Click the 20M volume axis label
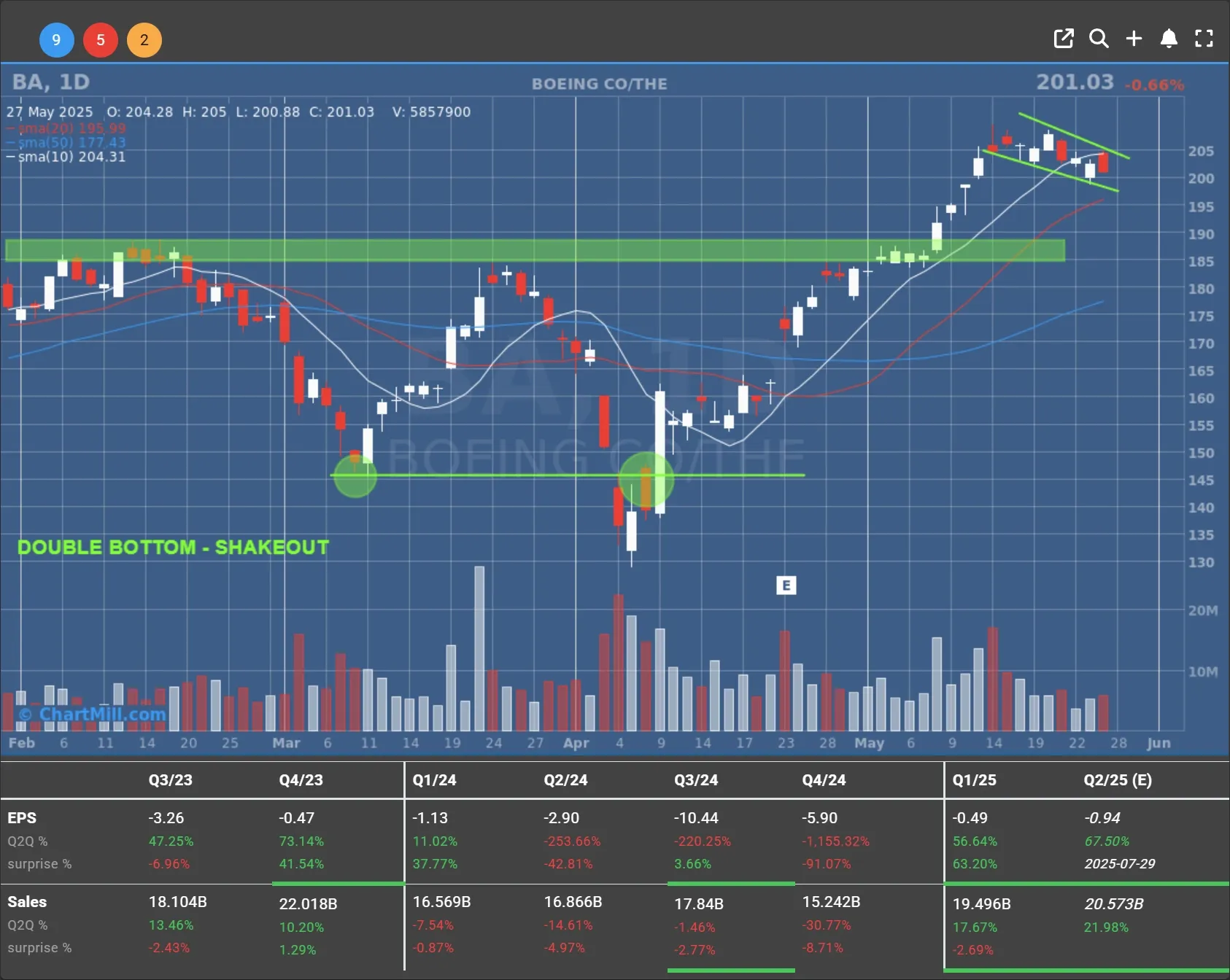 (x=1203, y=611)
